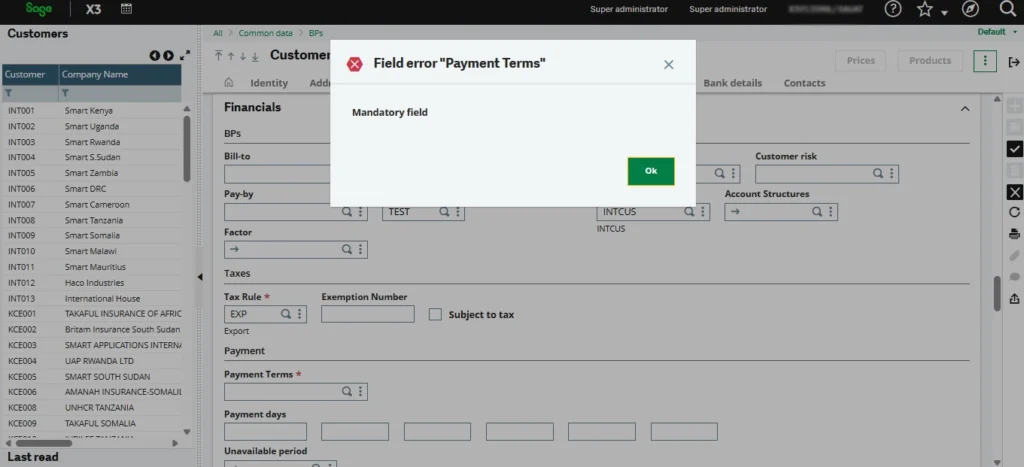Open INTCUS field three-dot menu

pyautogui.click(x=703, y=212)
